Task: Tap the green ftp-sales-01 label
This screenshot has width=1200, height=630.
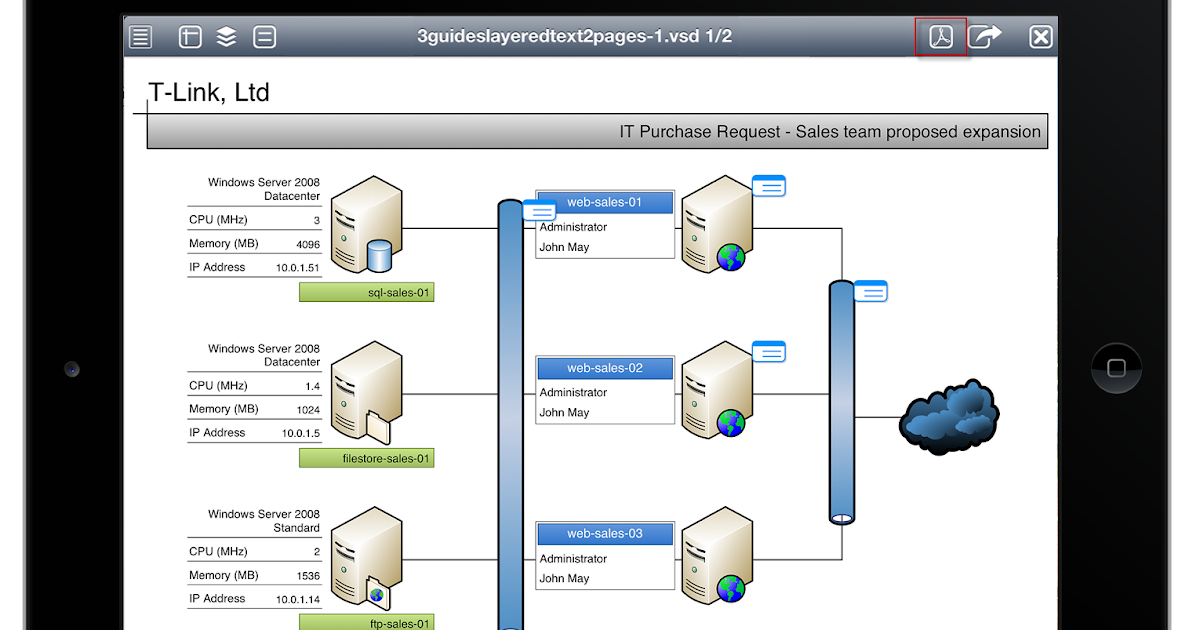Action: [366, 622]
